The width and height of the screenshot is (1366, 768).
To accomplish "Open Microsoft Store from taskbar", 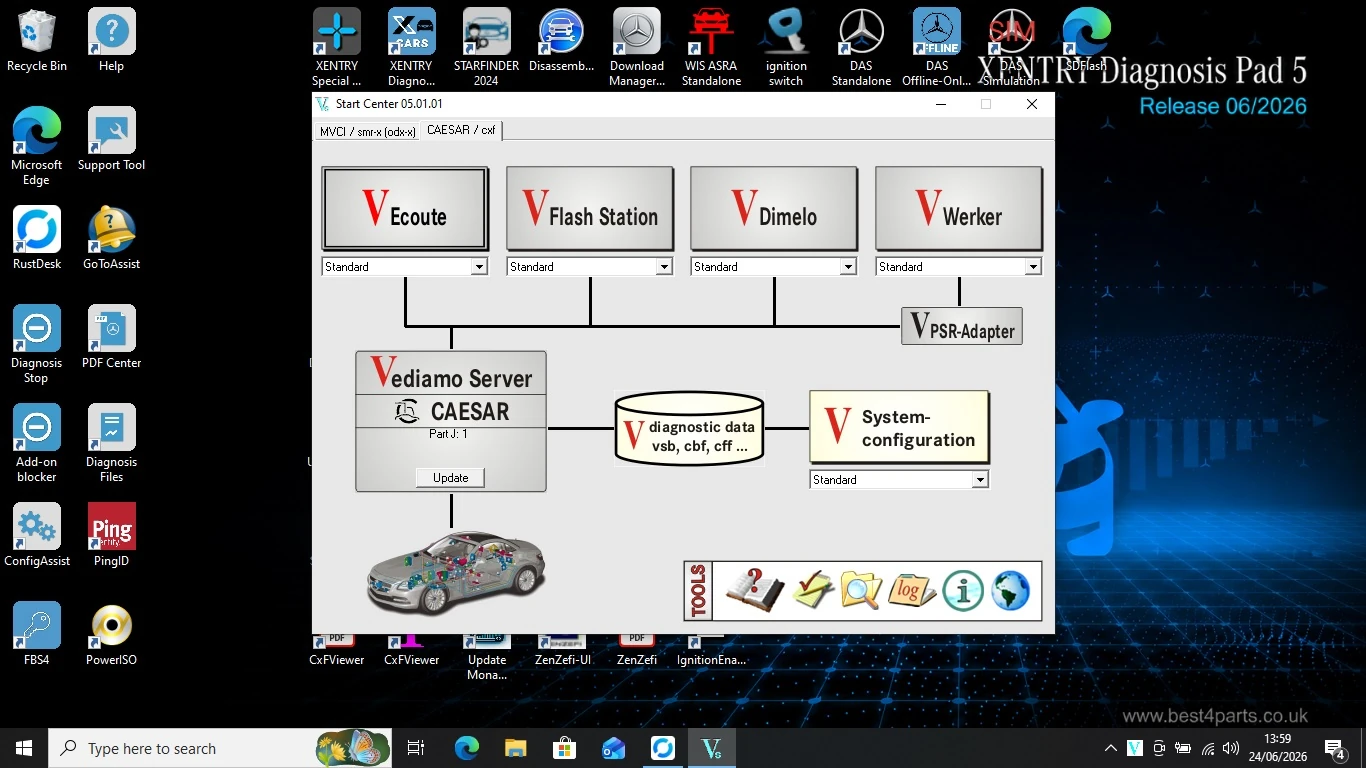I will [564, 748].
